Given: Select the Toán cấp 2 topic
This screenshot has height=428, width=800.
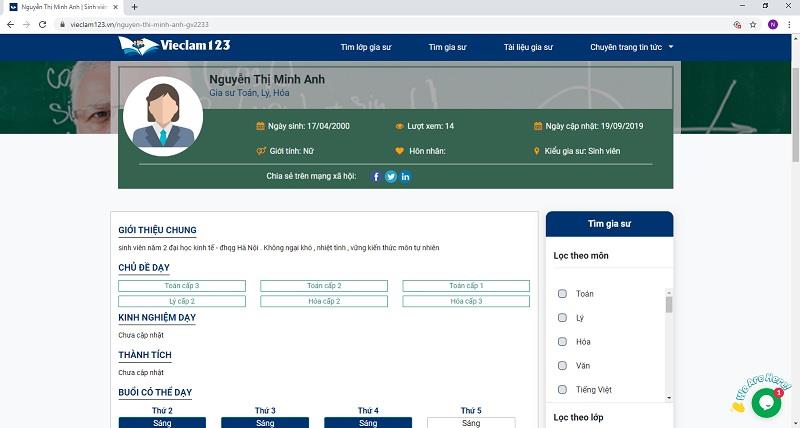Looking at the screenshot, I should point(324,286).
